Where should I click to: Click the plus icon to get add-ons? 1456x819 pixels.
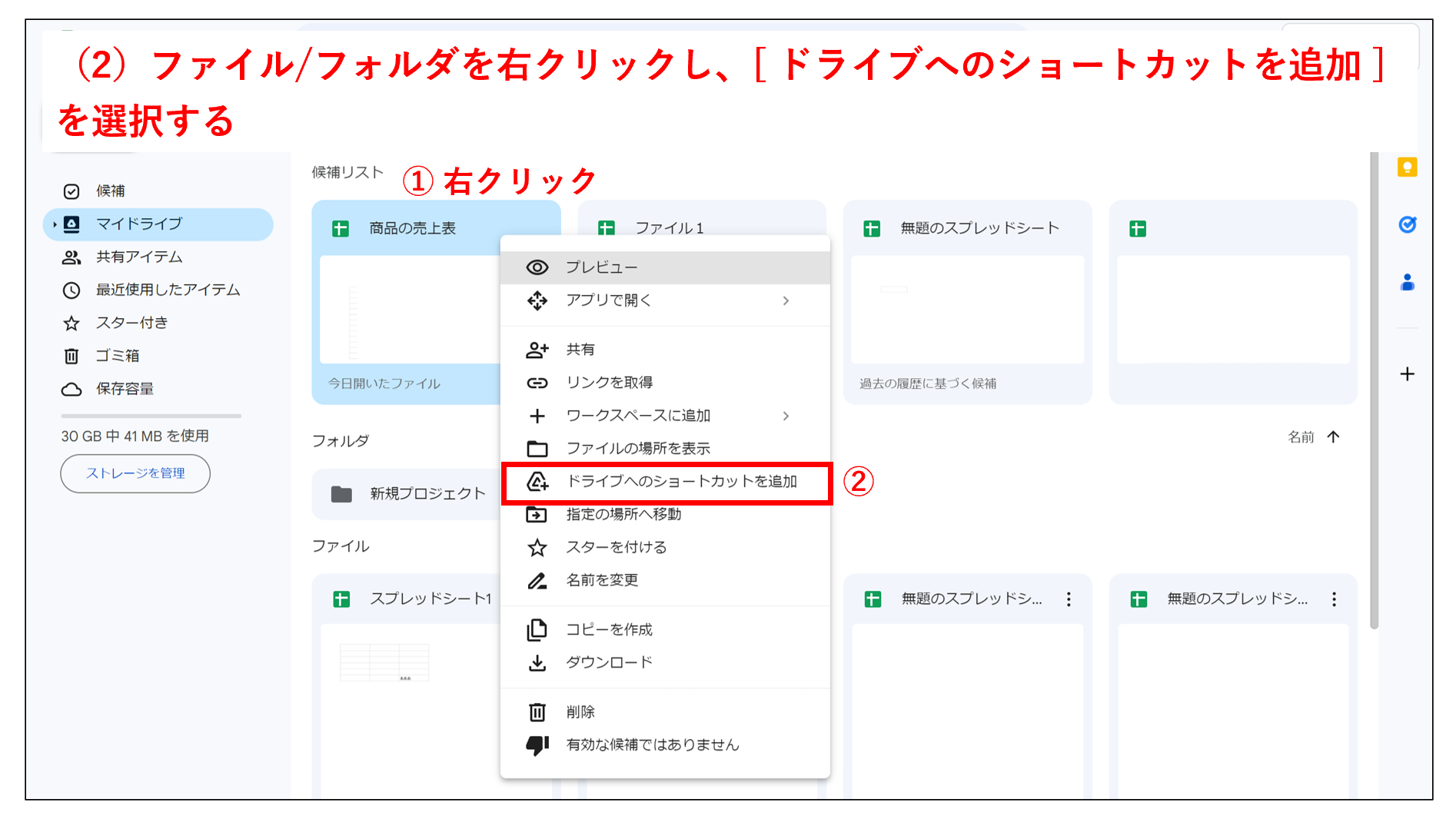point(1408,374)
